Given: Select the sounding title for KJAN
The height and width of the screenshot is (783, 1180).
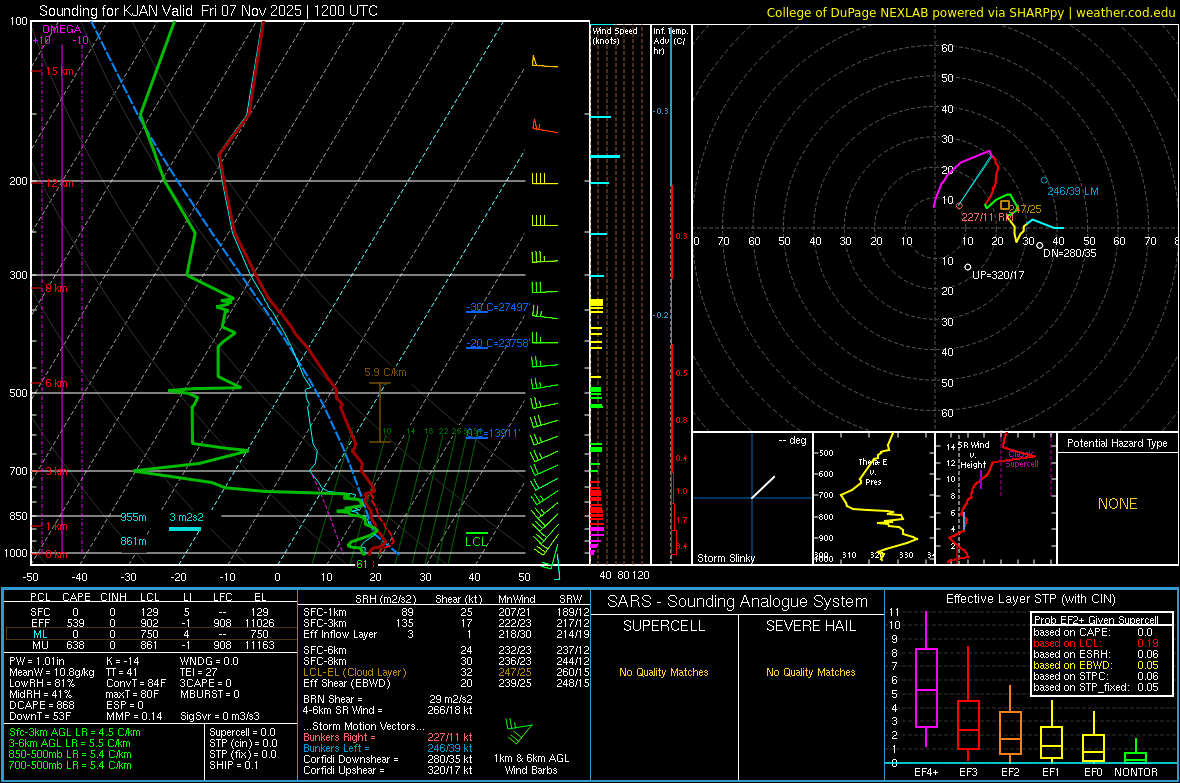Looking at the screenshot, I should [208, 11].
